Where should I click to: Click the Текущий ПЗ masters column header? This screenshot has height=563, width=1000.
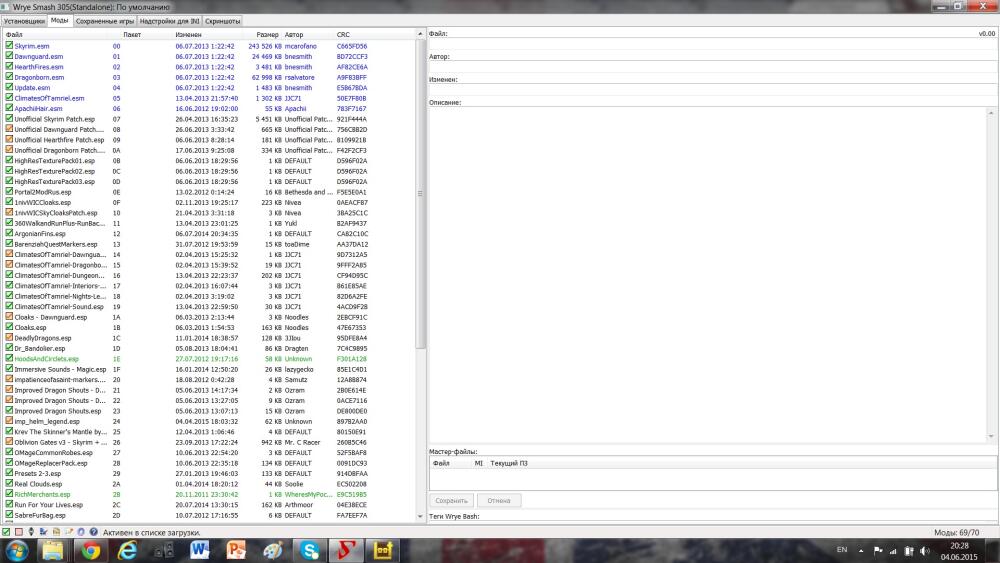pyautogui.click(x=509, y=463)
